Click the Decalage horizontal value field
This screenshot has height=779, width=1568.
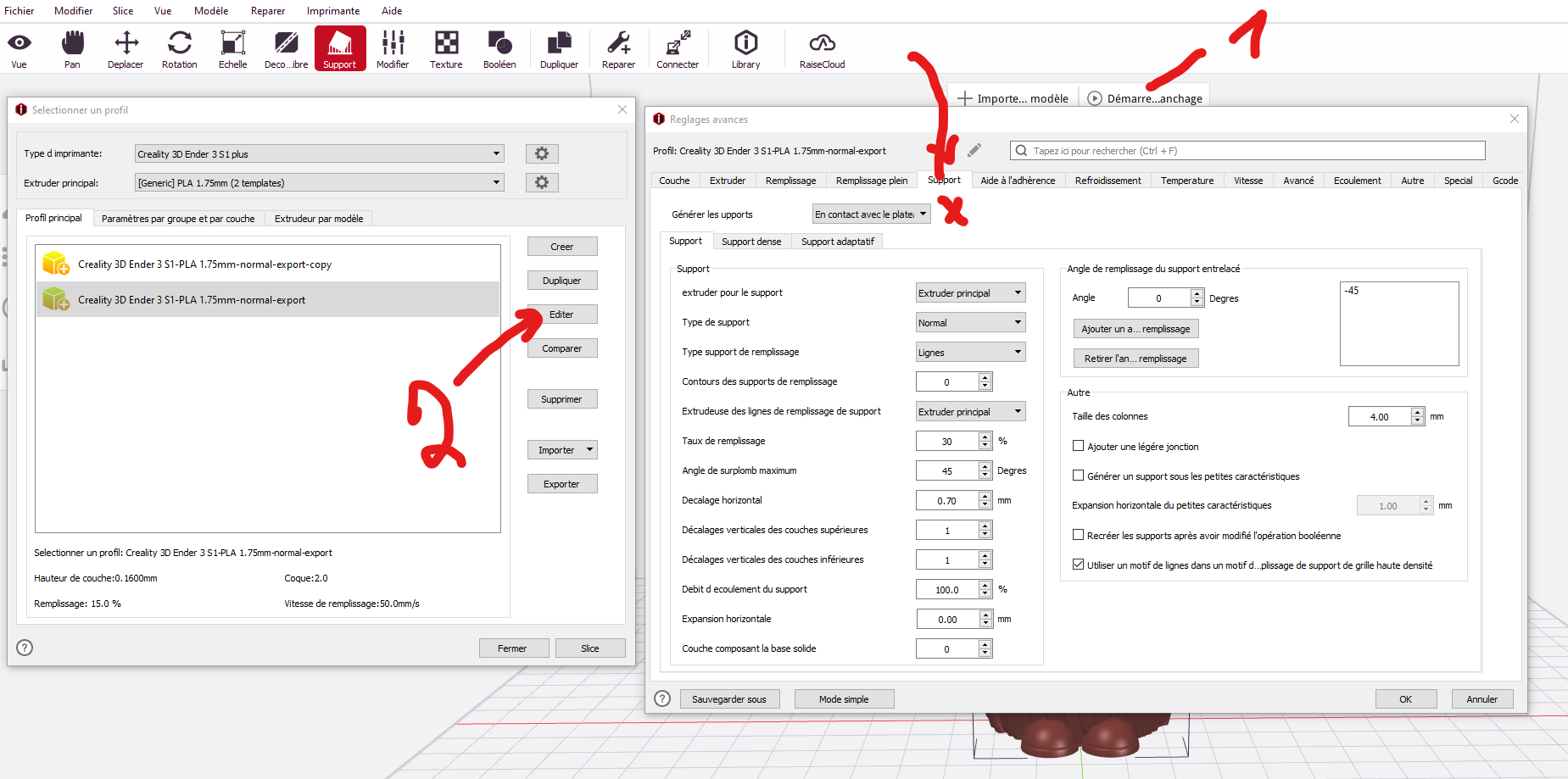946,500
